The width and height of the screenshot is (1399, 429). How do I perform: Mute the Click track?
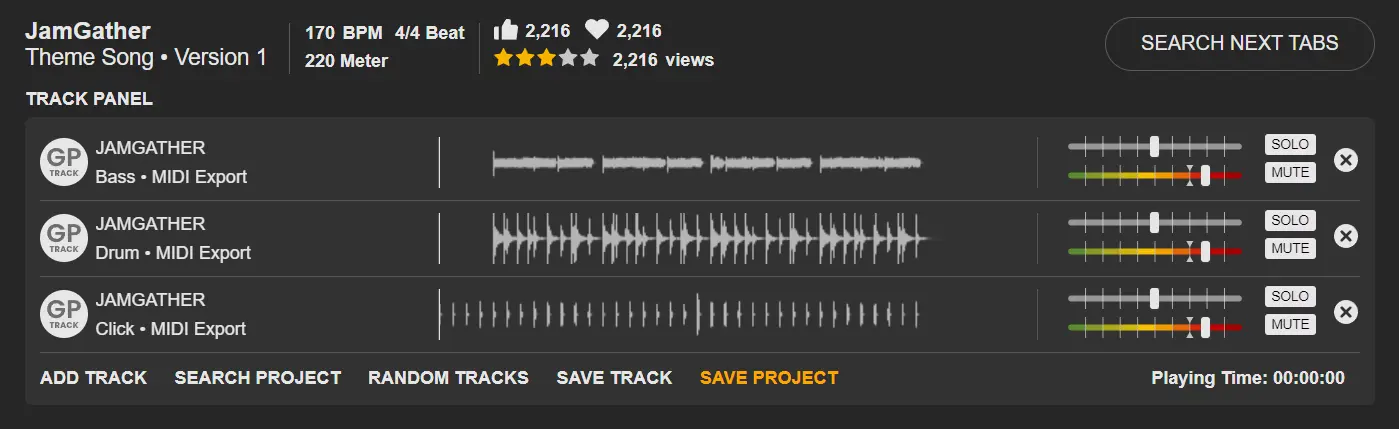[x=1290, y=324]
